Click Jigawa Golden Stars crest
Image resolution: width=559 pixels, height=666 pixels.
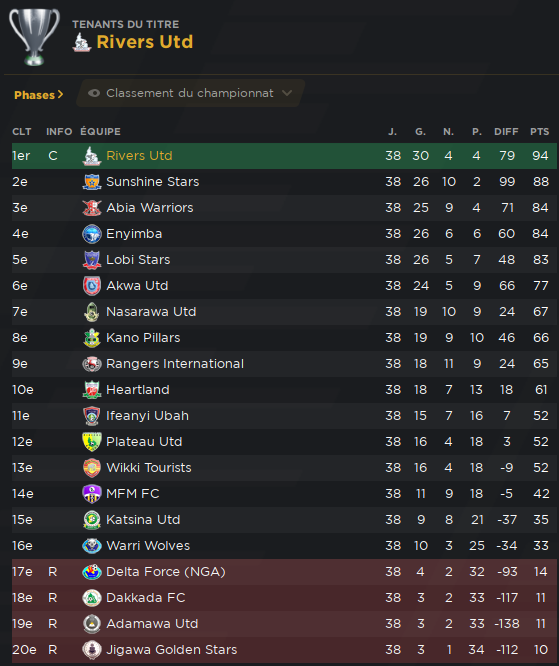[x=92, y=650]
